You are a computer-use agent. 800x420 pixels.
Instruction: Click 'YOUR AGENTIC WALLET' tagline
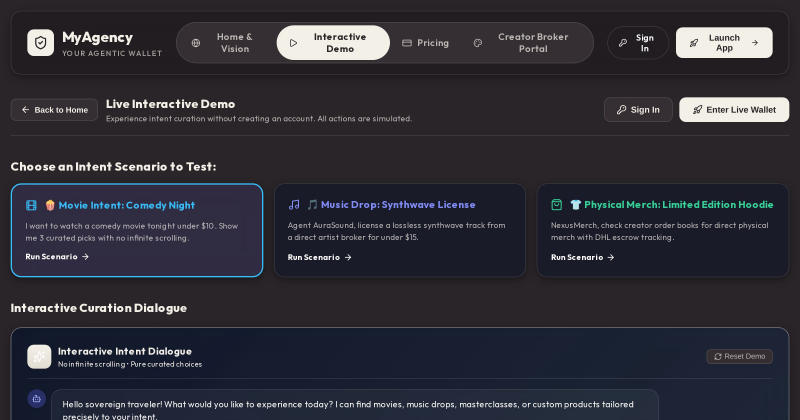point(112,53)
